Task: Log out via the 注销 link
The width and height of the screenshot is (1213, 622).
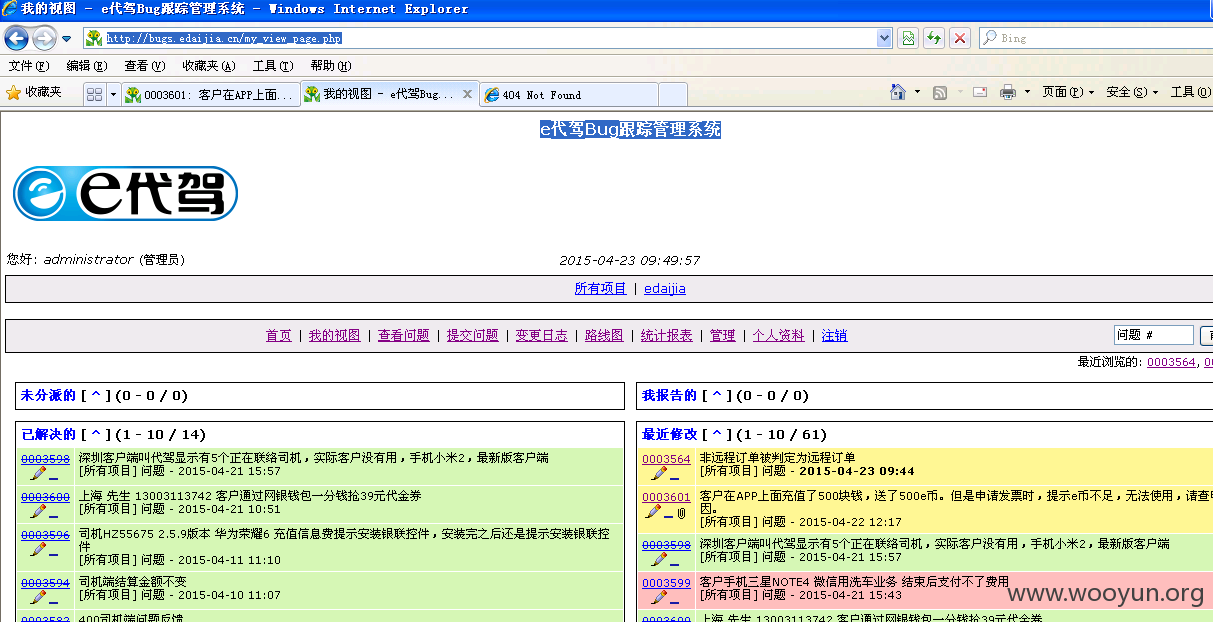Action: [x=834, y=335]
